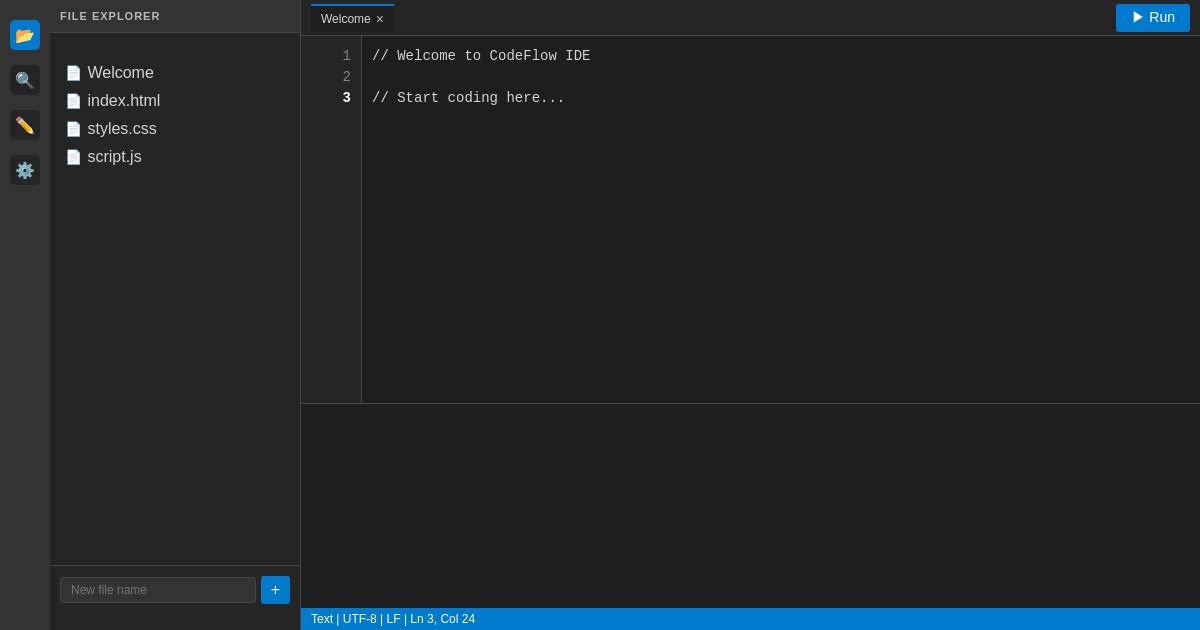Screen dimensions: 1200x630
Task: Click the UTF-8 encoding indicator
Action: 360,619
